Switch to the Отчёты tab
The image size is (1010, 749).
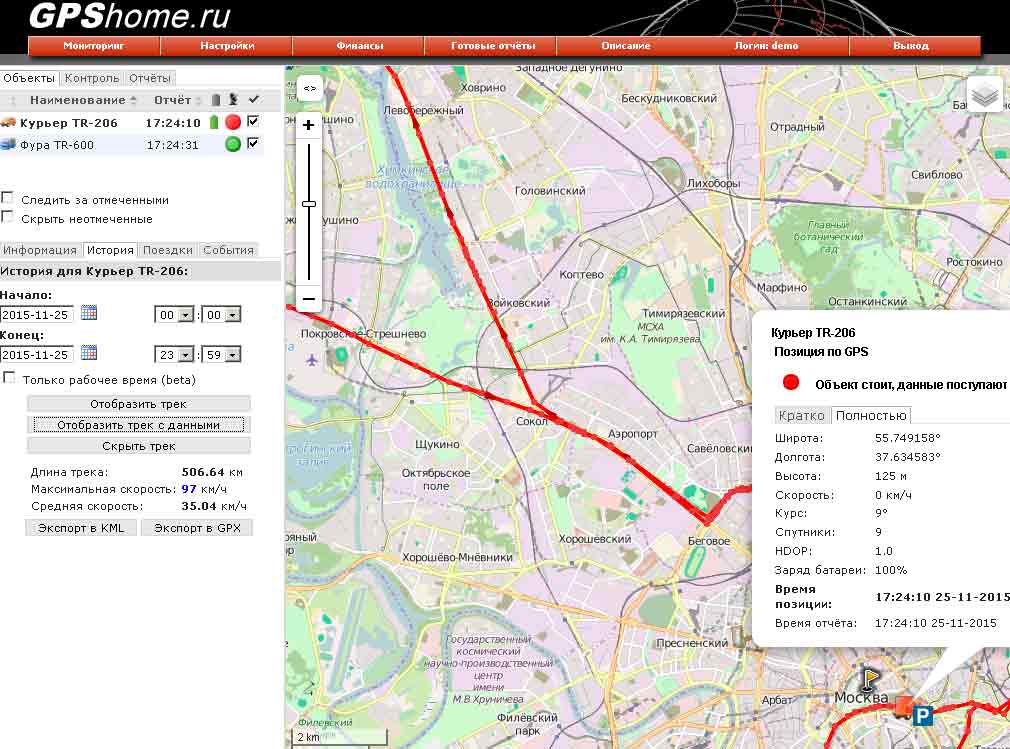149,78
